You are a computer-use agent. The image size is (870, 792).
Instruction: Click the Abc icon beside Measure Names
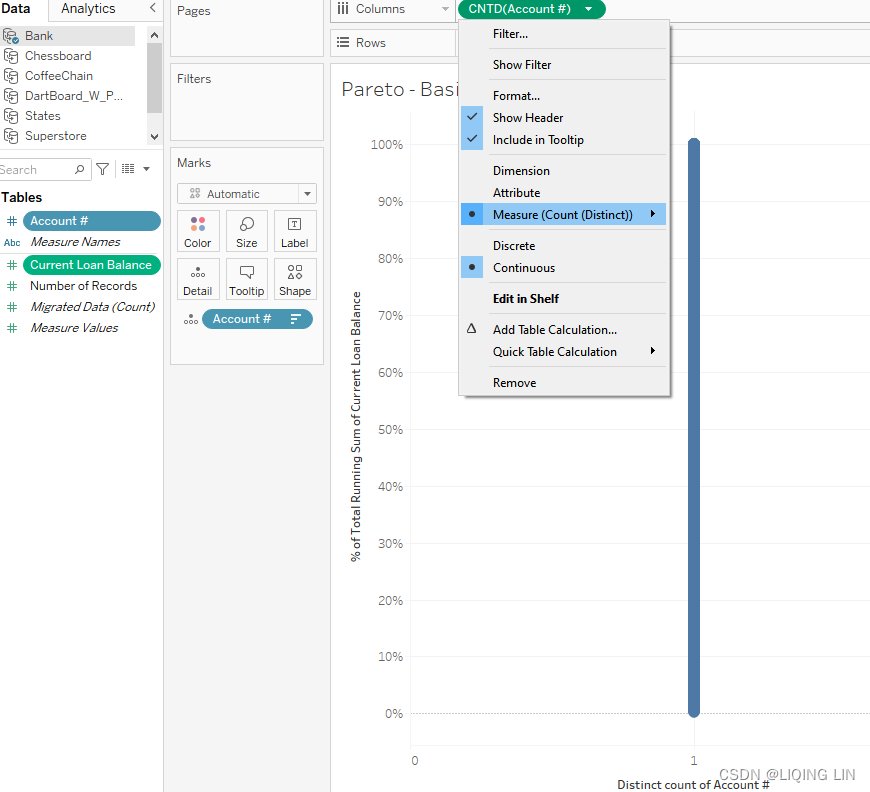coord(12,243)
